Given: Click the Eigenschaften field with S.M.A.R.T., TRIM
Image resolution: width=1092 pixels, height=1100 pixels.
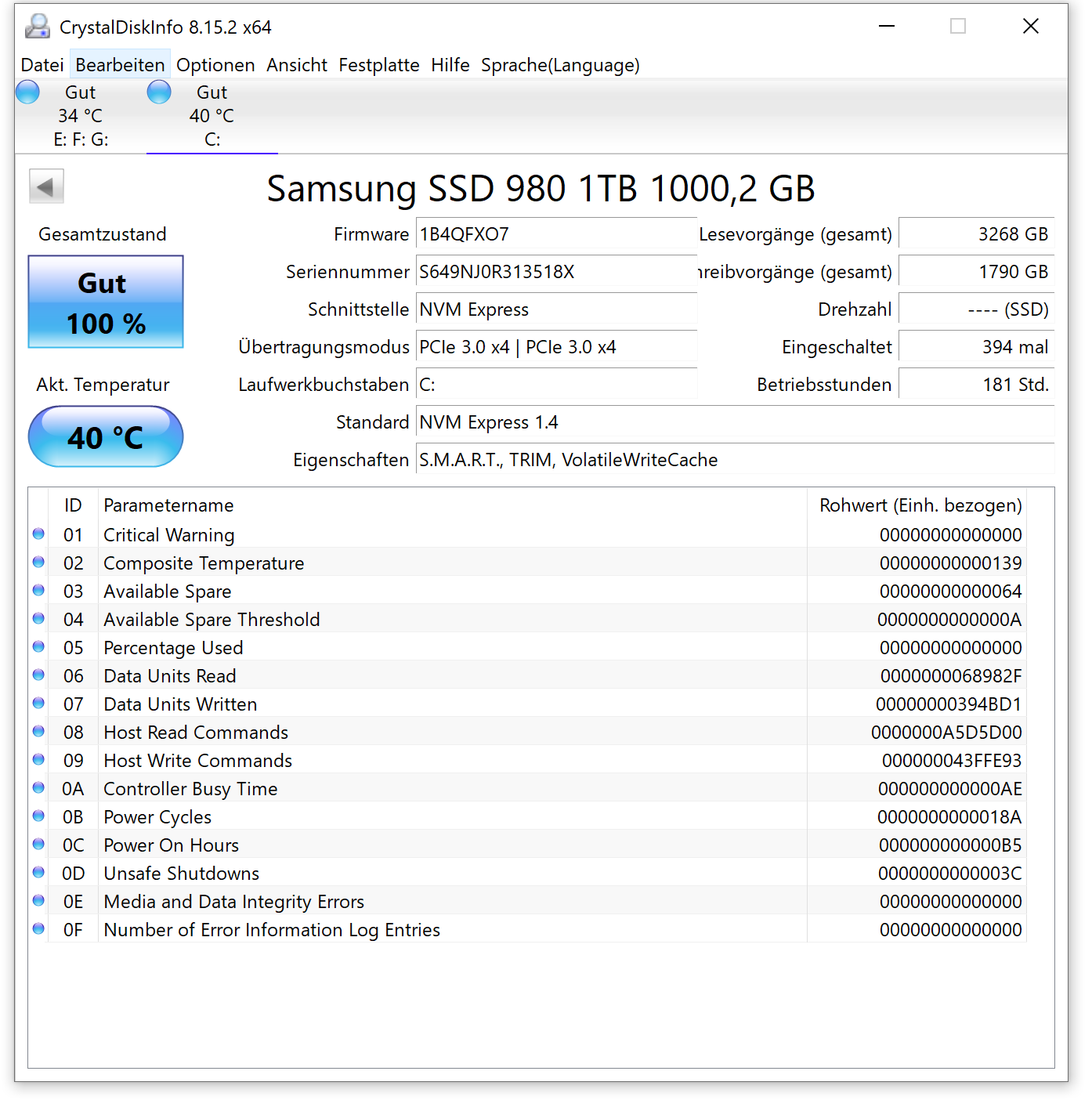Looking at the screenshot, I should (735, 460).
